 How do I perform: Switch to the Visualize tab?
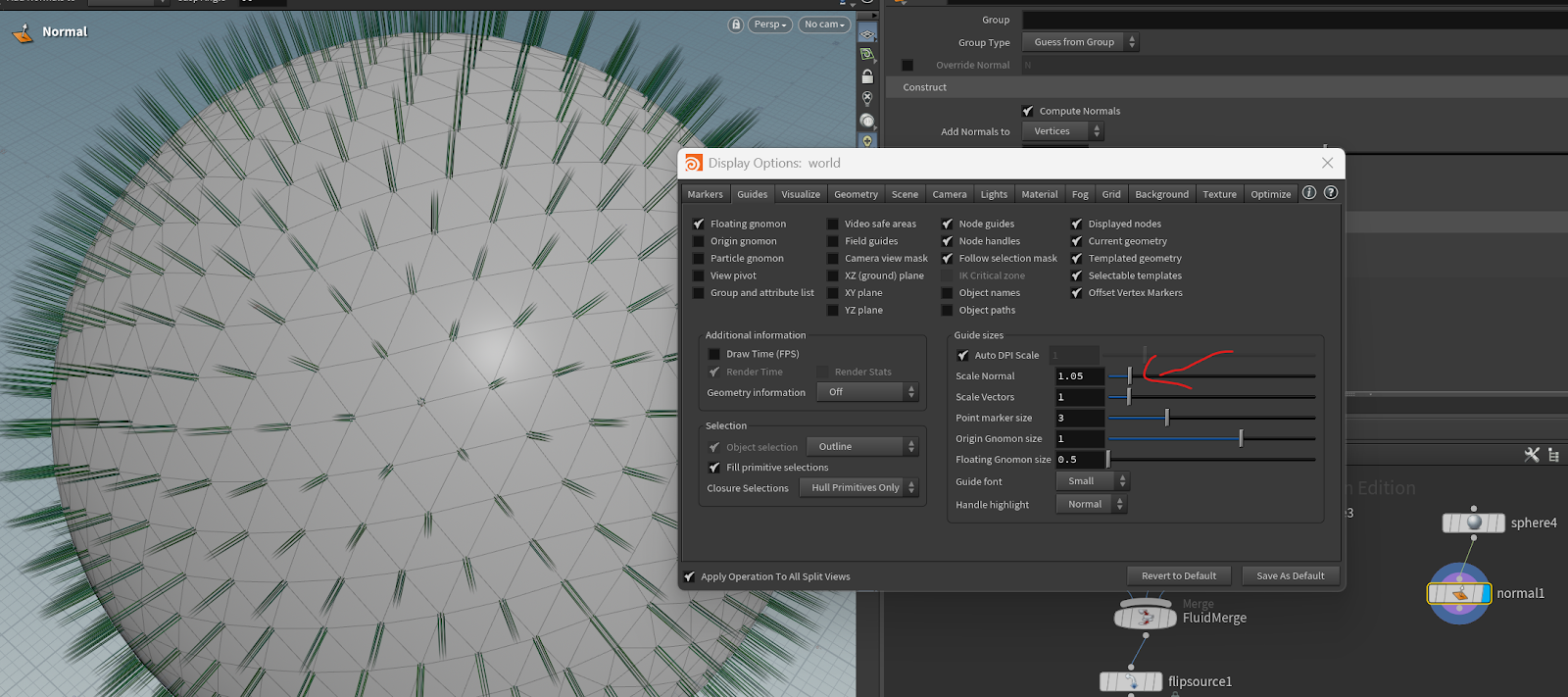801,194
